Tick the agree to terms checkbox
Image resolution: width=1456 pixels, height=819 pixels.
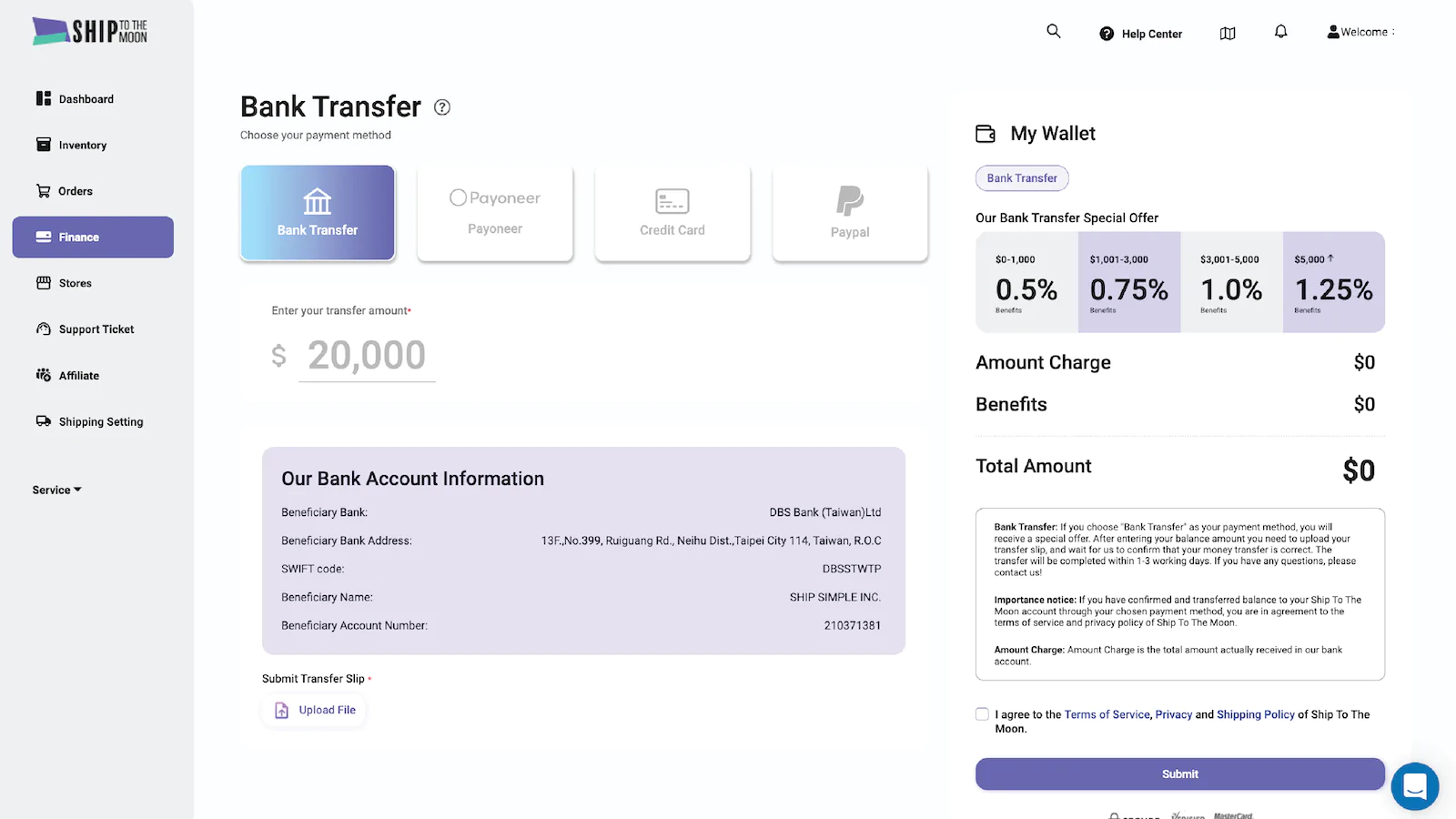coord(982,714)
